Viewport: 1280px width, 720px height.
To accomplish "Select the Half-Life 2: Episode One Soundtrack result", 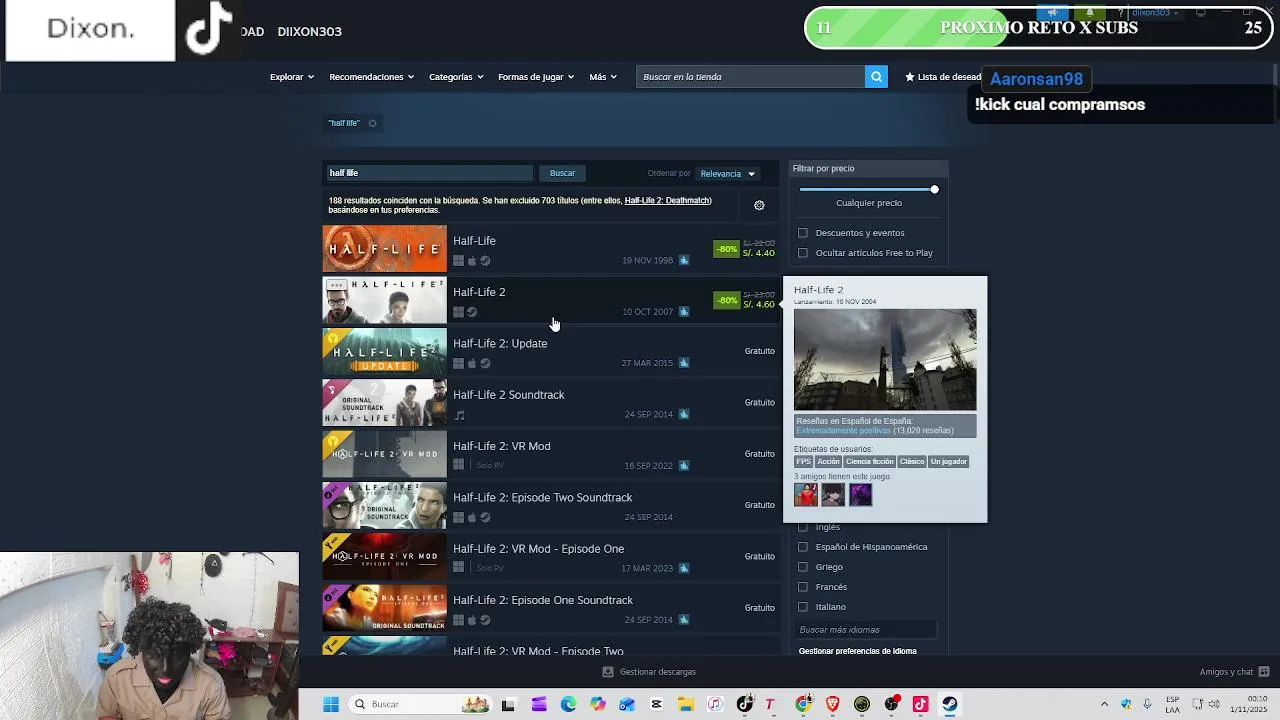I will click(550, 607).
